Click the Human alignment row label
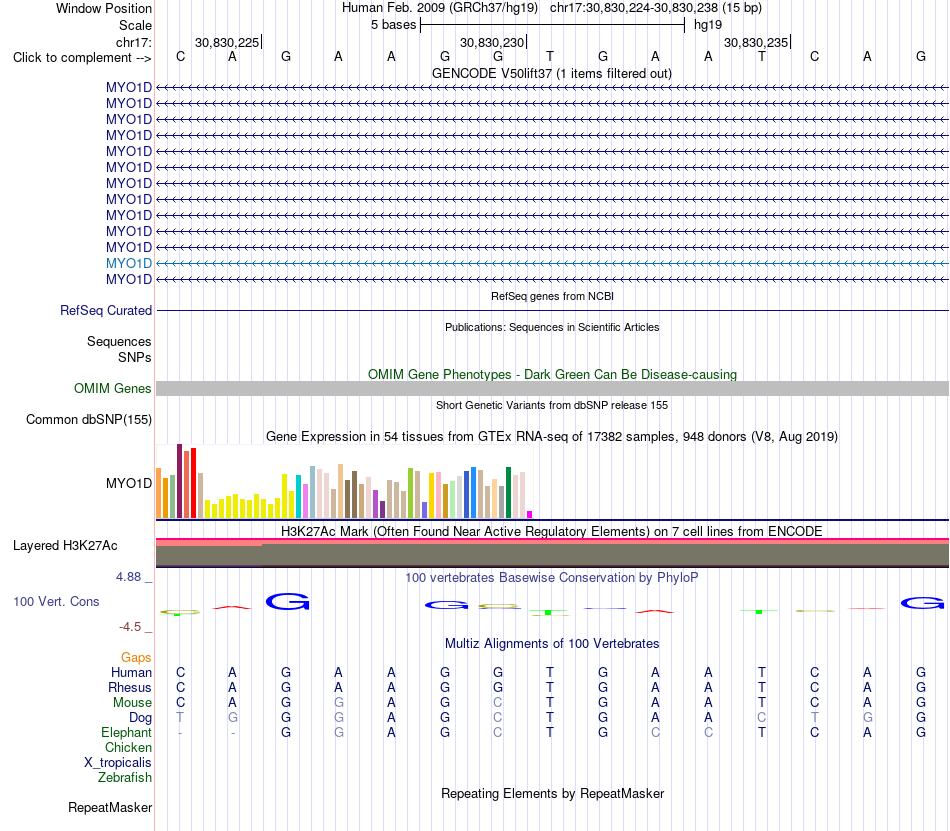 pyautogui.click(x=131, y=672)
